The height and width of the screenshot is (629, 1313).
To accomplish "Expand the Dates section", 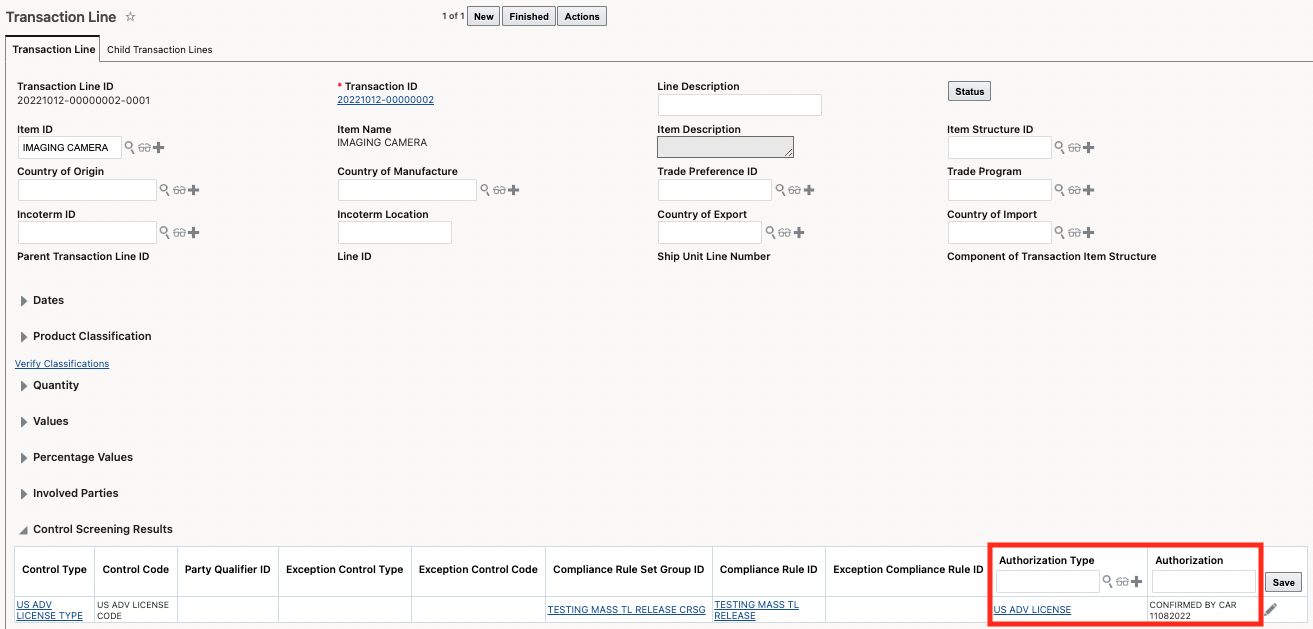I will click(x=24, y=301).
